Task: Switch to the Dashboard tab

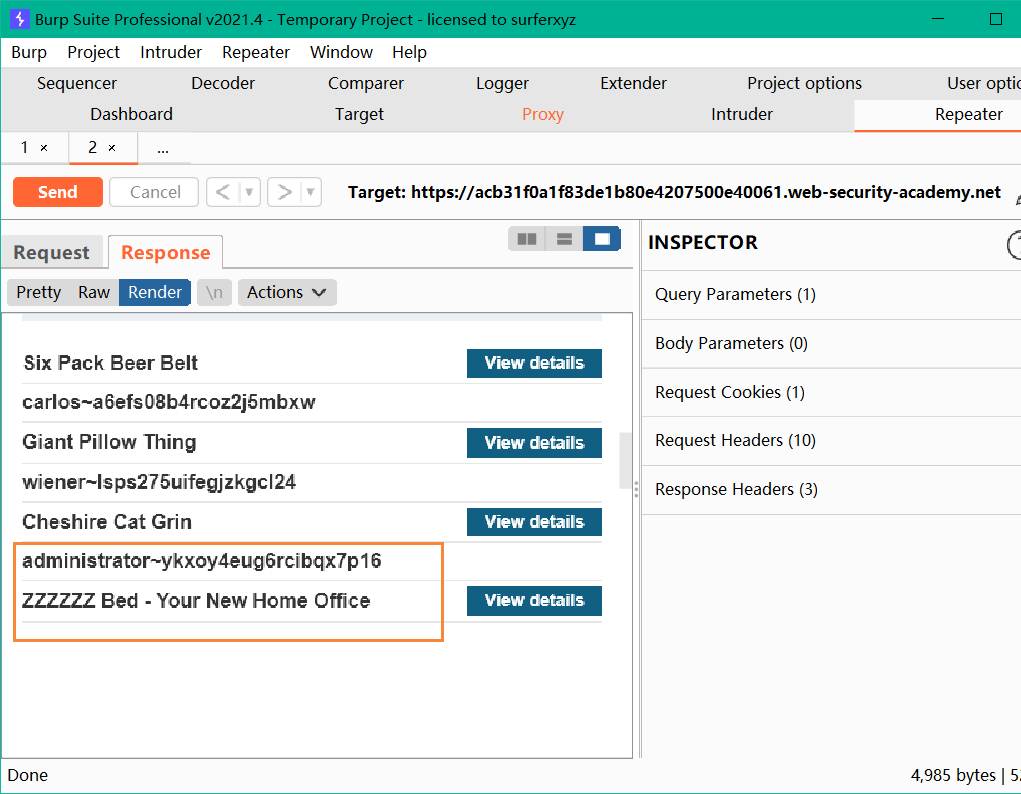Action: click(x=132, y=115)
